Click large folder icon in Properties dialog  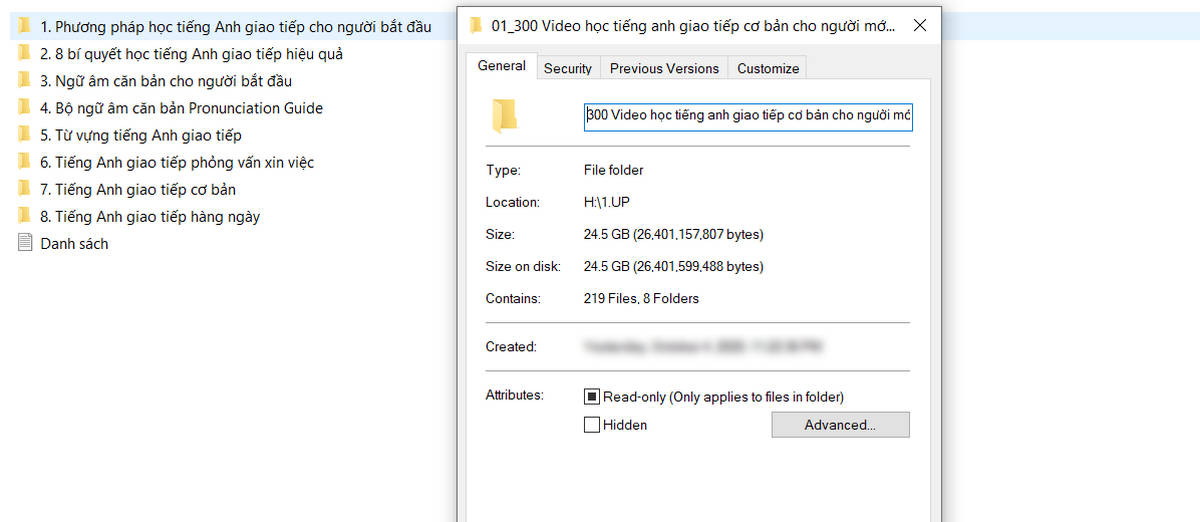pyautogui.click(x=504, y=116)
